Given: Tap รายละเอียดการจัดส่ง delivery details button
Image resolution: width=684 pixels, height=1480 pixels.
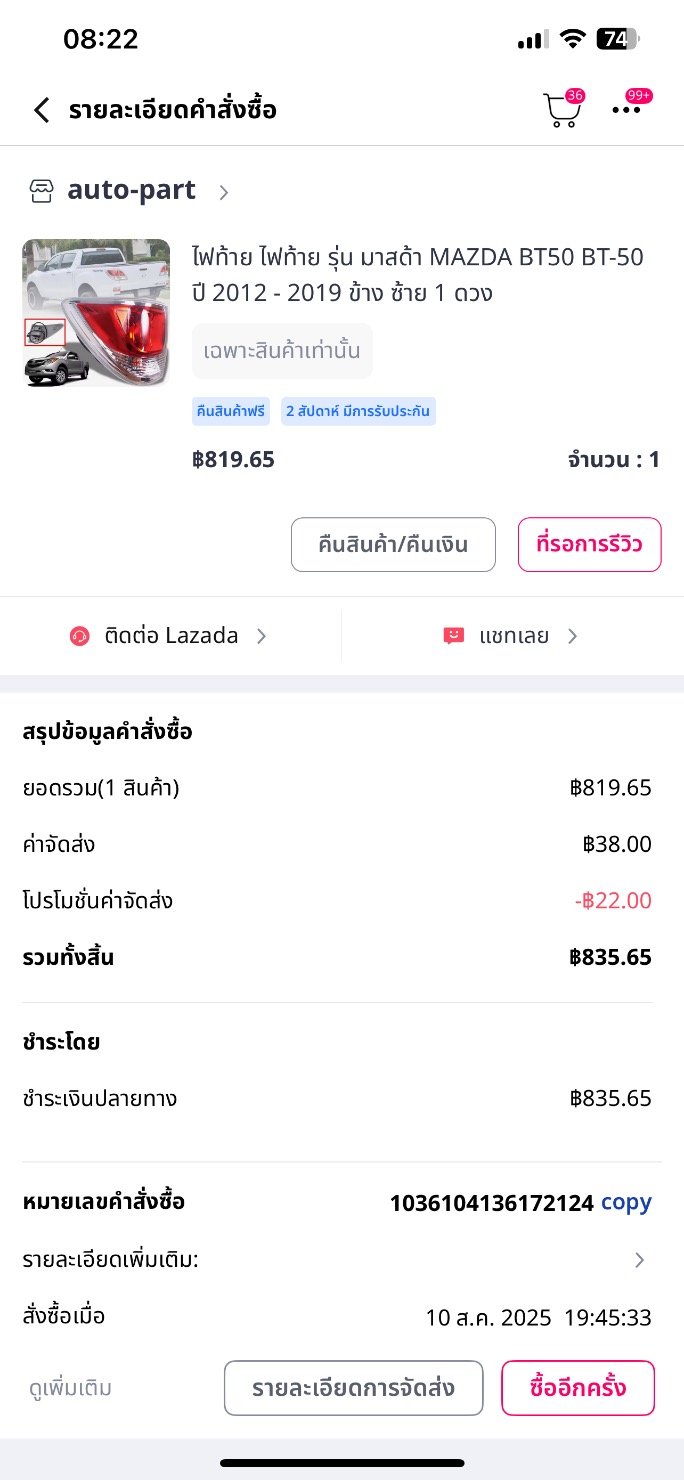Looking at the screenshot, I should click(x=353, y=1388).
